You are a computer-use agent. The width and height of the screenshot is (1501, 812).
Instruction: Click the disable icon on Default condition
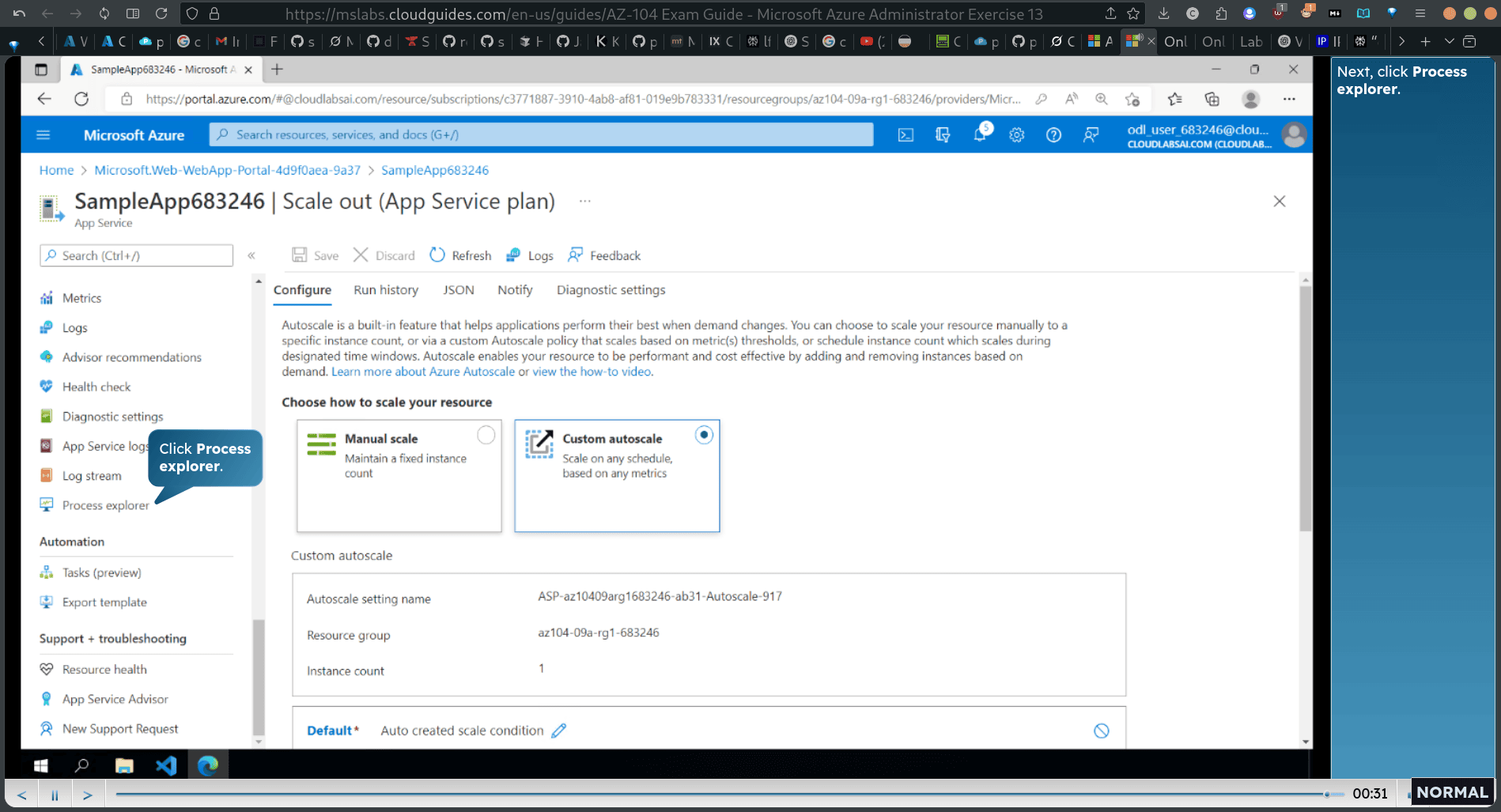[1102, 731]
